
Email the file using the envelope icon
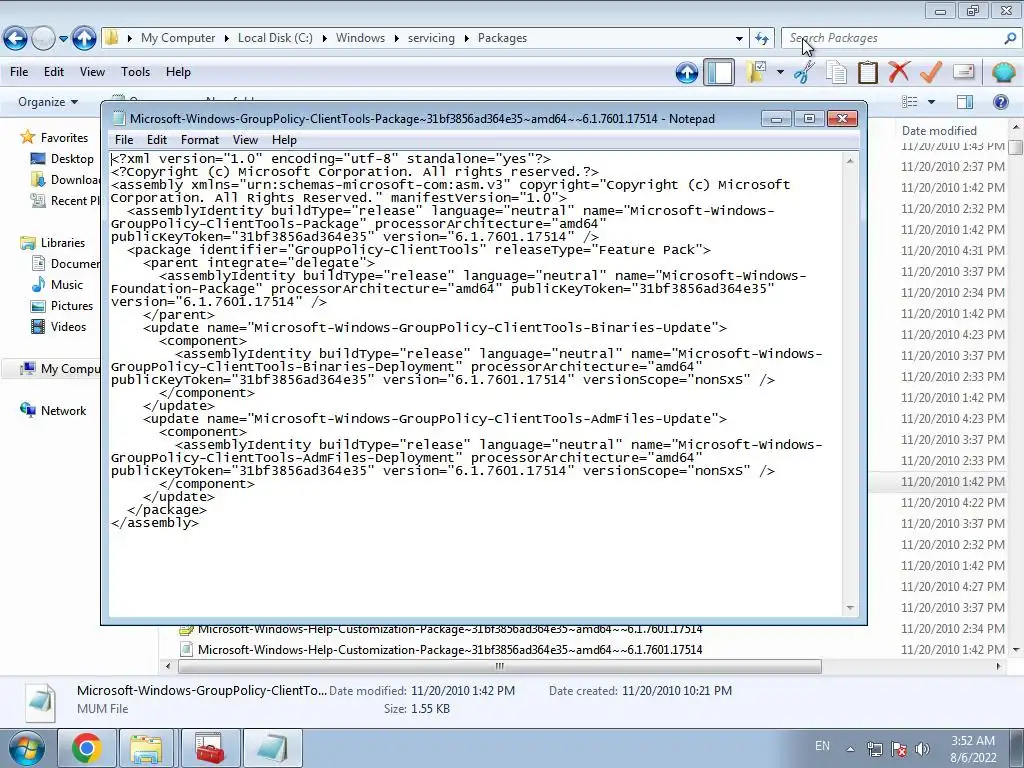964,71
